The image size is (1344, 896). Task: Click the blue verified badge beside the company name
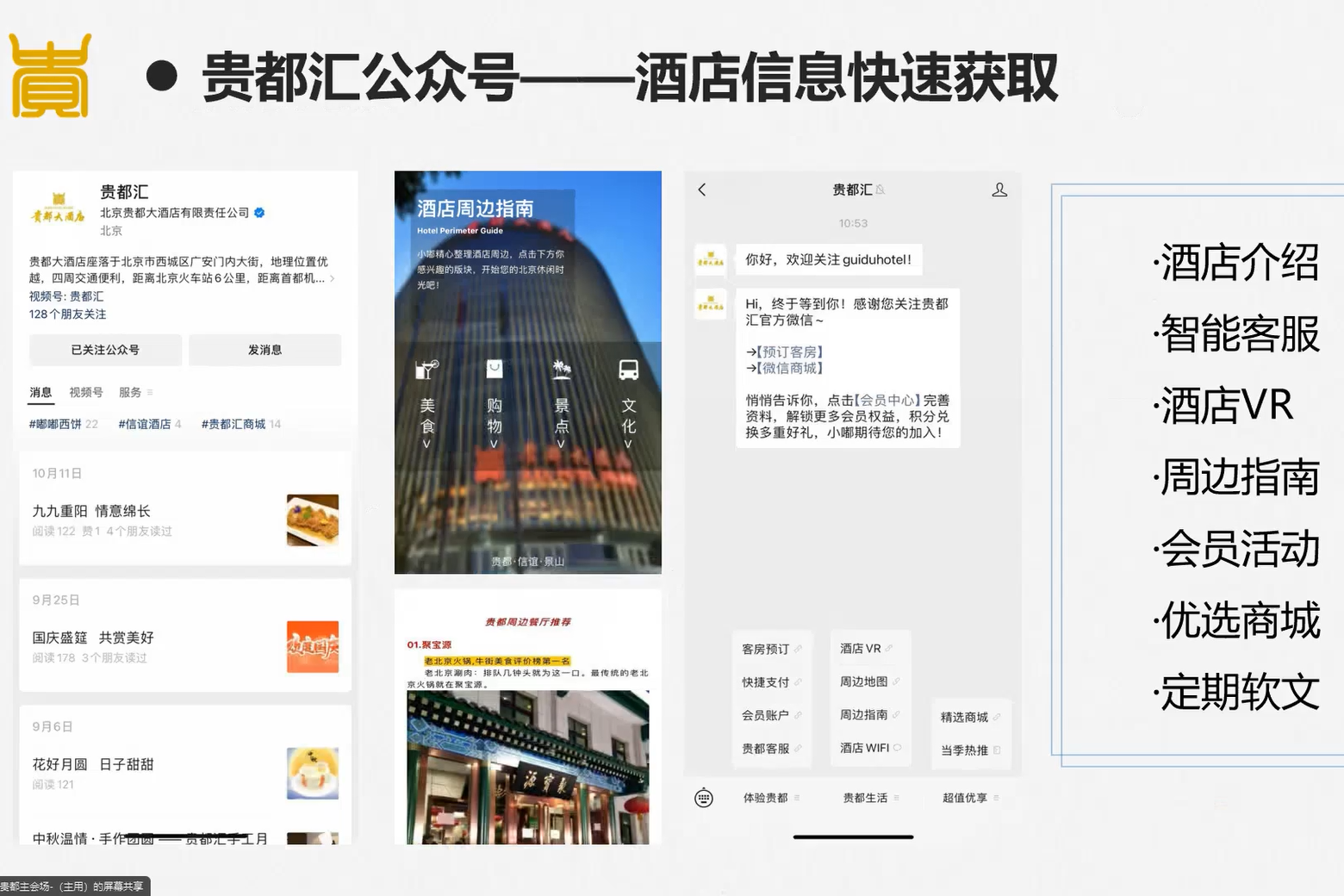click(259, 213)
